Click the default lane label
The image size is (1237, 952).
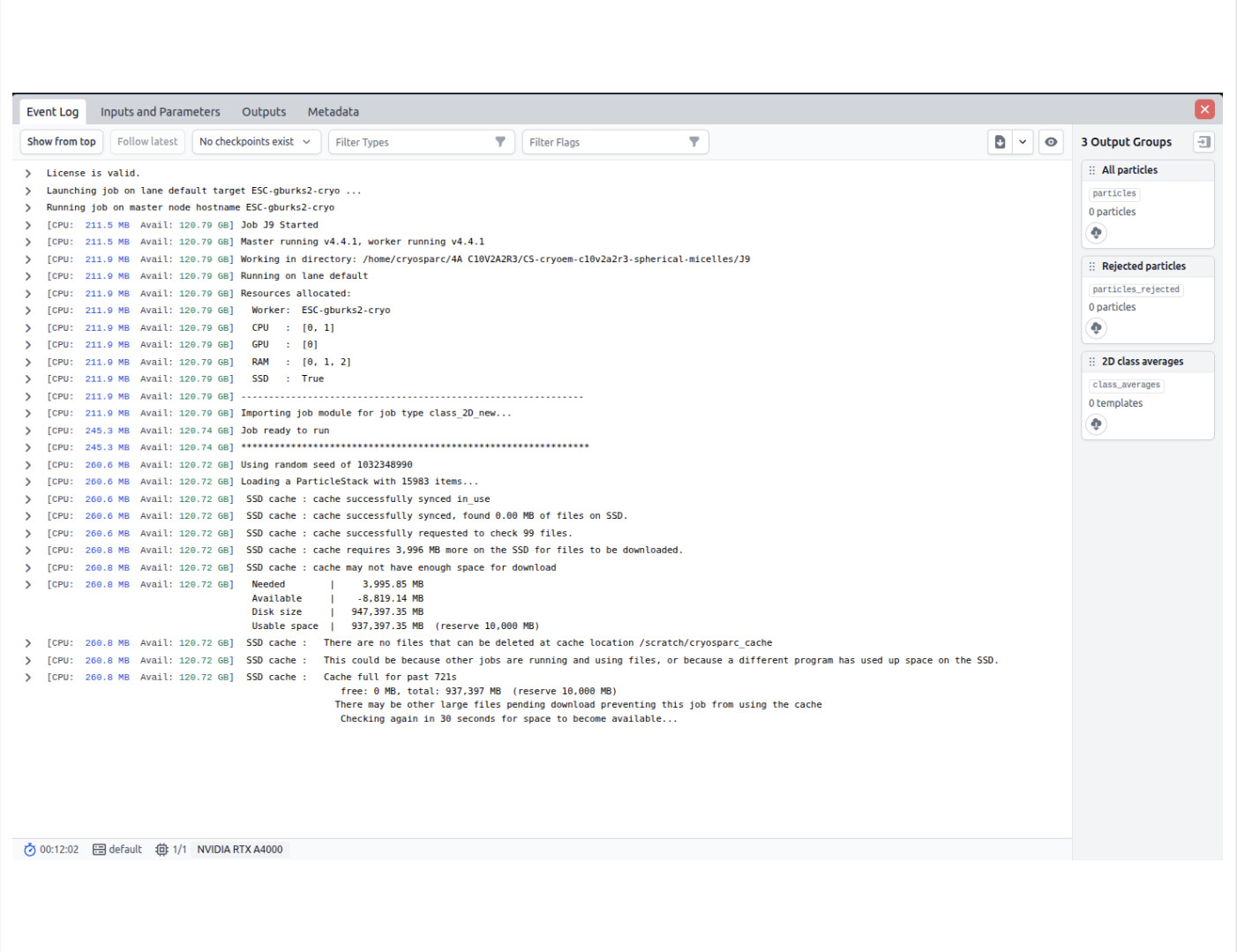coord(125,850)
